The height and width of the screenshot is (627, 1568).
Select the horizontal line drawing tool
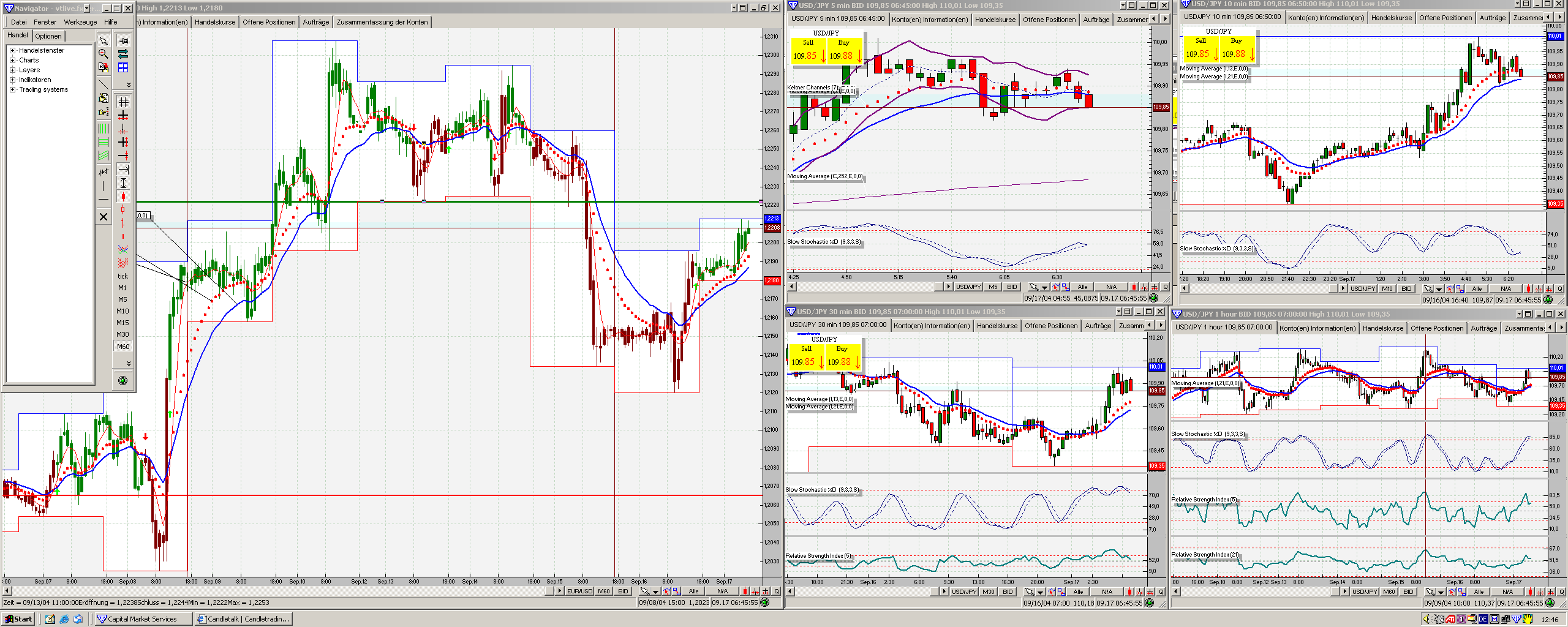tap(104, 199)
